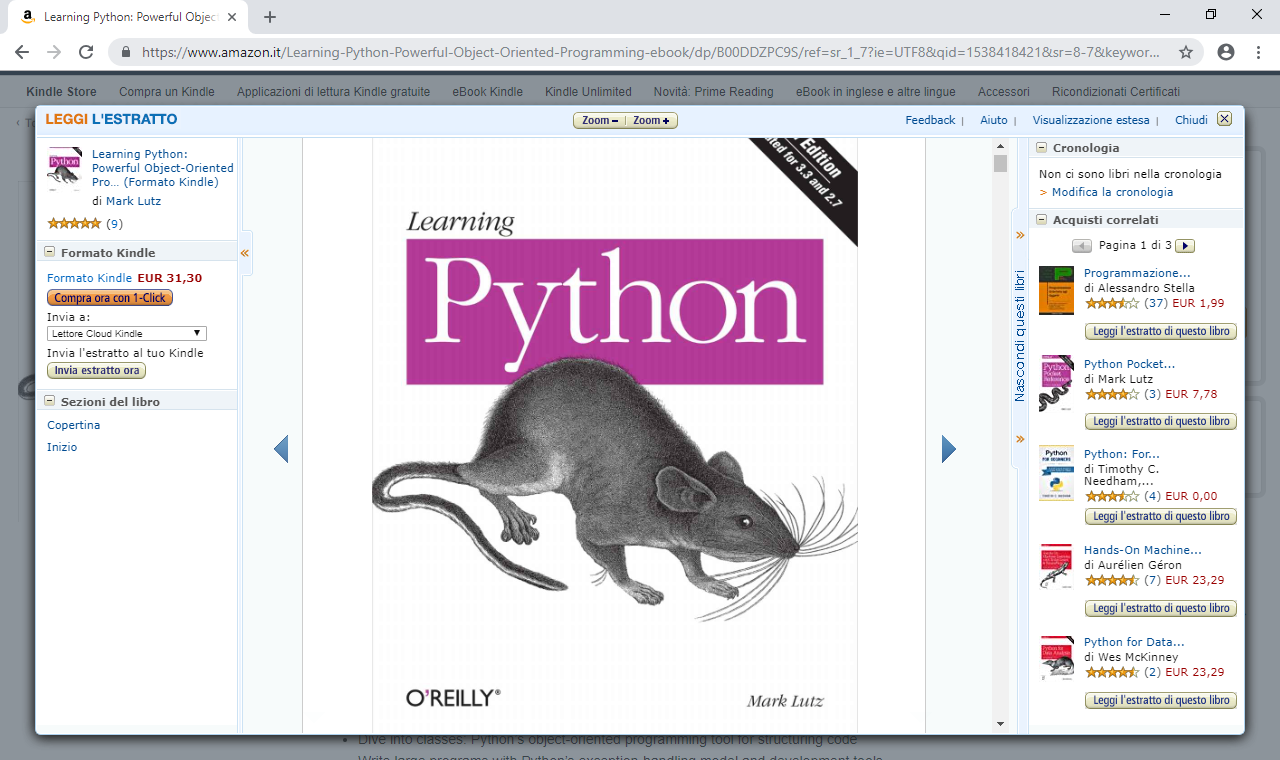Reload the browser page
The height and width of the screenshot is (760, 1280).
tap(86, 52)
